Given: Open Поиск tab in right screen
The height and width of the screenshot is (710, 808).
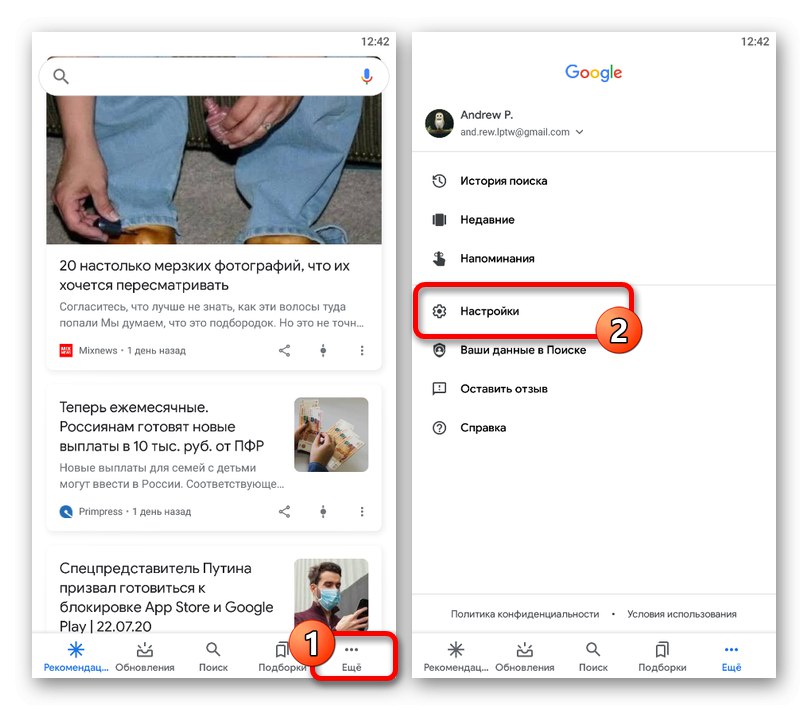Looking at the screenshot, I should tap(593, 657).
